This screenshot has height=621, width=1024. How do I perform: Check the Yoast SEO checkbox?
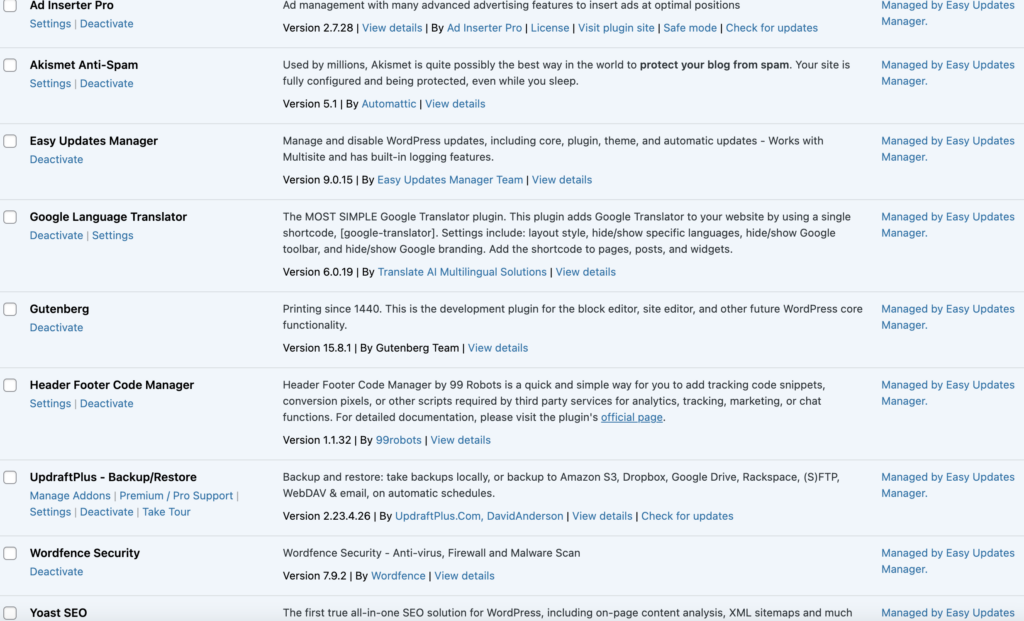click(10, 613)
